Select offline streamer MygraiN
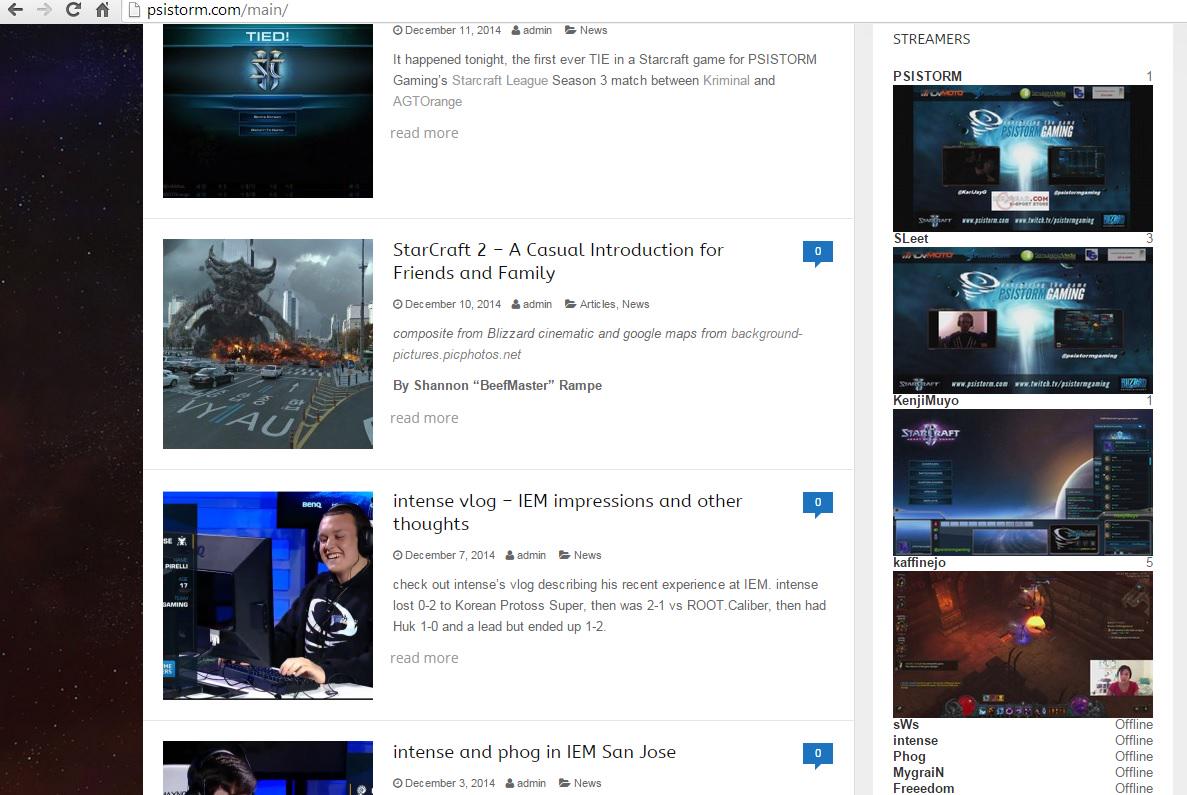This screenshot has width=1187, height=795. tap(918, 772)
